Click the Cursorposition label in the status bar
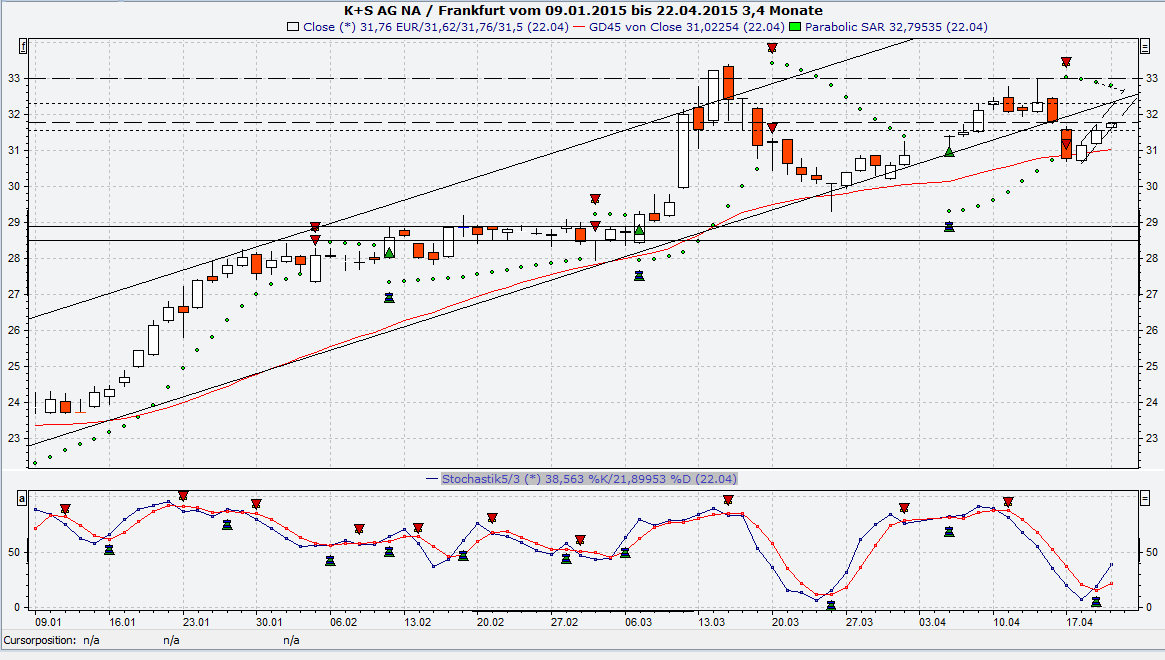This screenshot has height=660, width=1165. (x=39, y=640)
